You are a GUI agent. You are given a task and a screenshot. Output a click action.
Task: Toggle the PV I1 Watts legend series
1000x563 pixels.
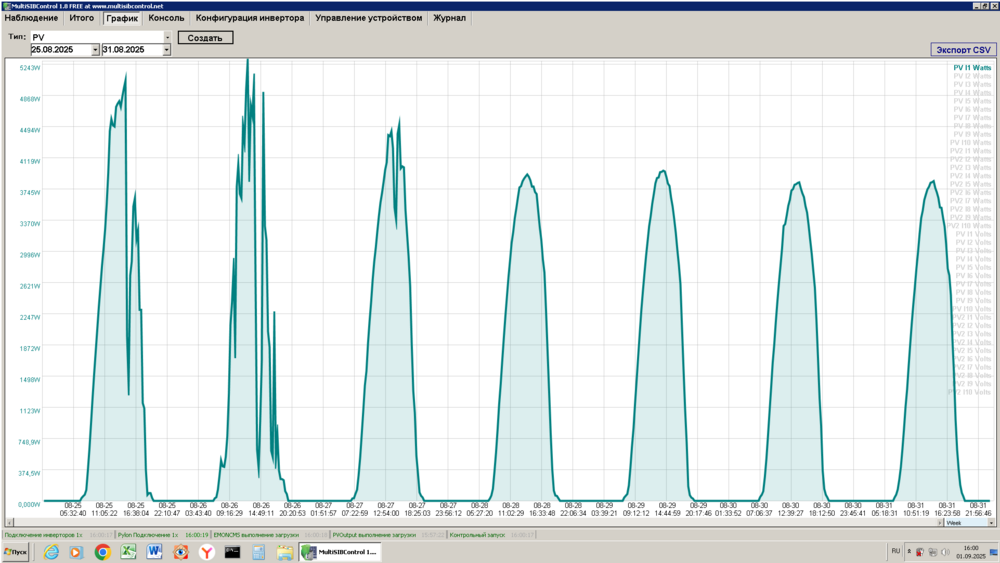coord(971,68)
